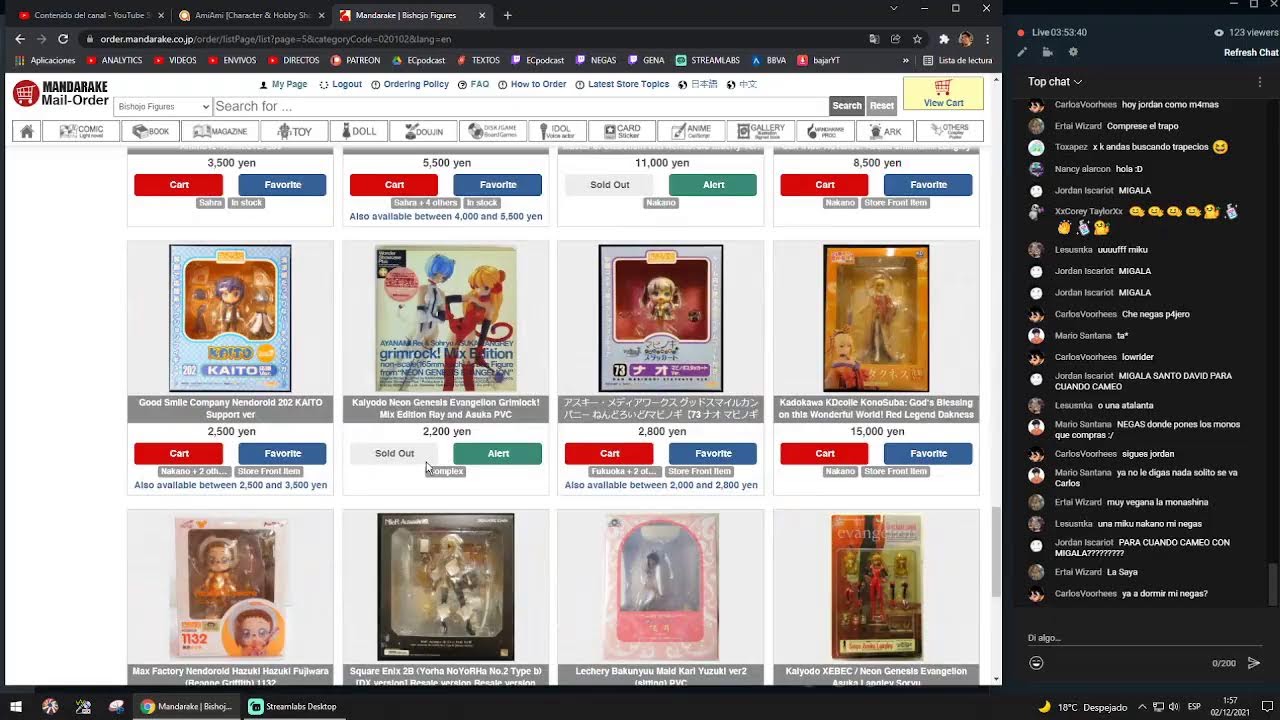Click the Mandarake Mail-Order logo

tap(60, 94)
